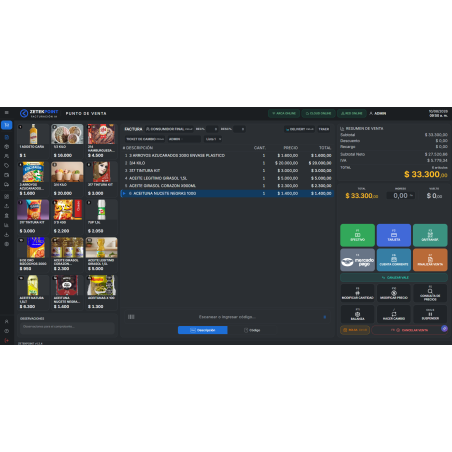
Task: Click the RECA% surcharge field
Action: coord(239,129)
